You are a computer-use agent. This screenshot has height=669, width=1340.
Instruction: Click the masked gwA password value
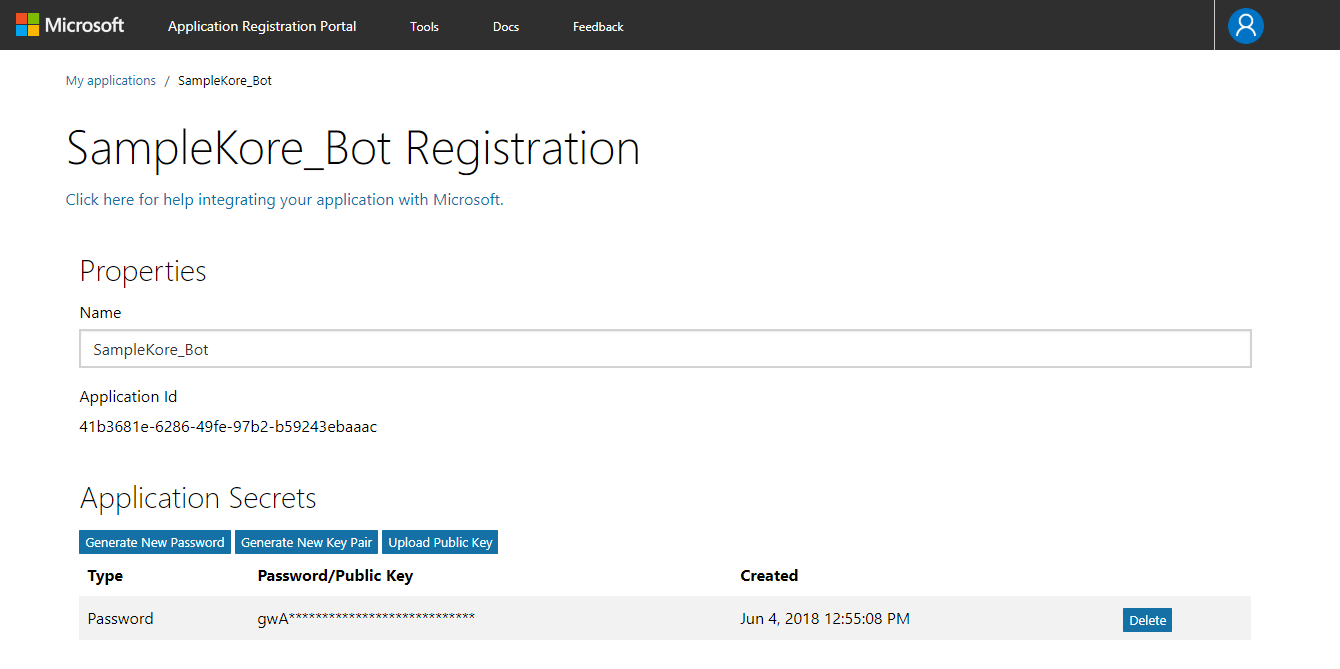click(x=366, y=619)
